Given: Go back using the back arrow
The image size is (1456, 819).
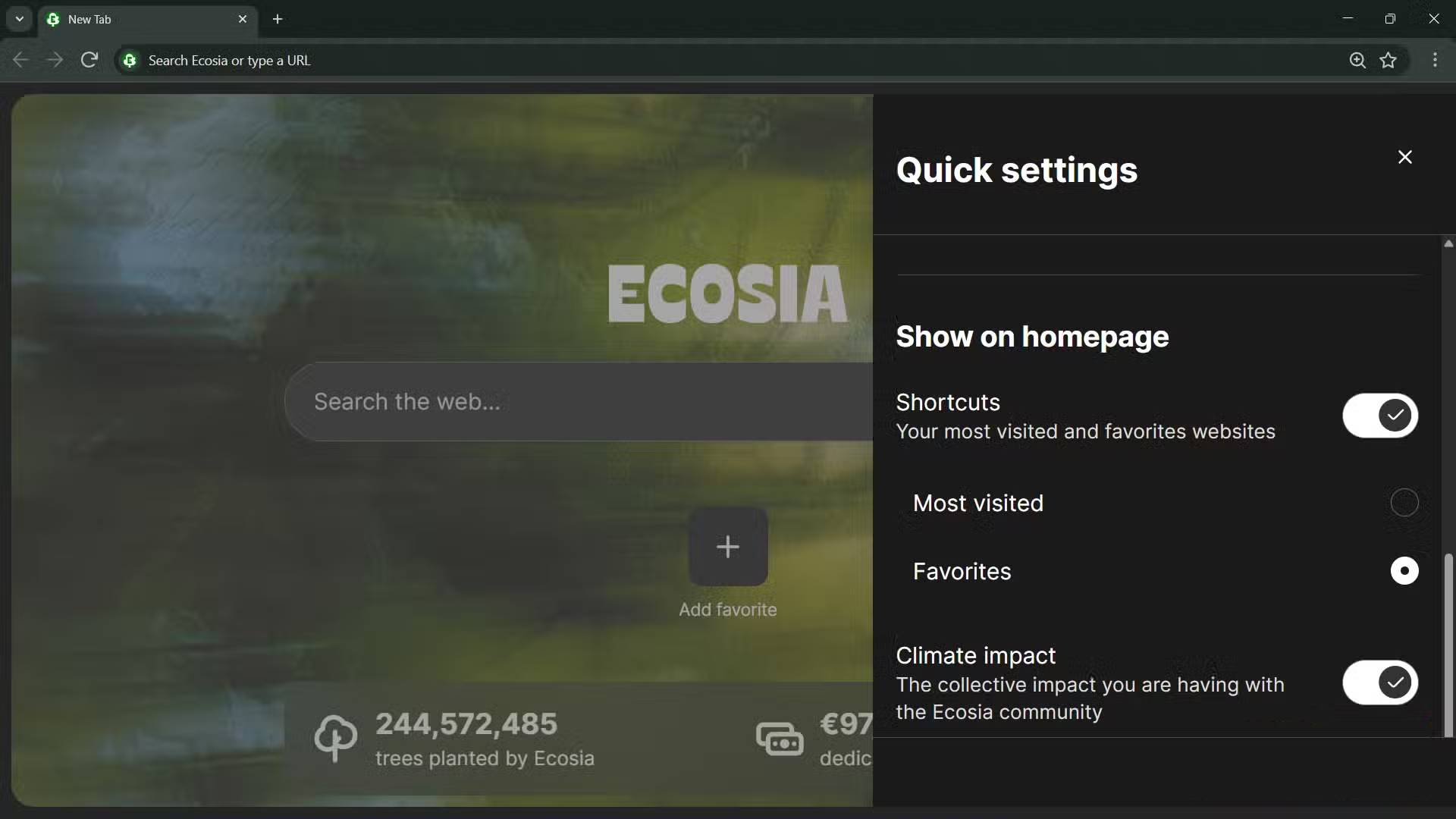Looking at the screenshot, I should tap(20, 60).
